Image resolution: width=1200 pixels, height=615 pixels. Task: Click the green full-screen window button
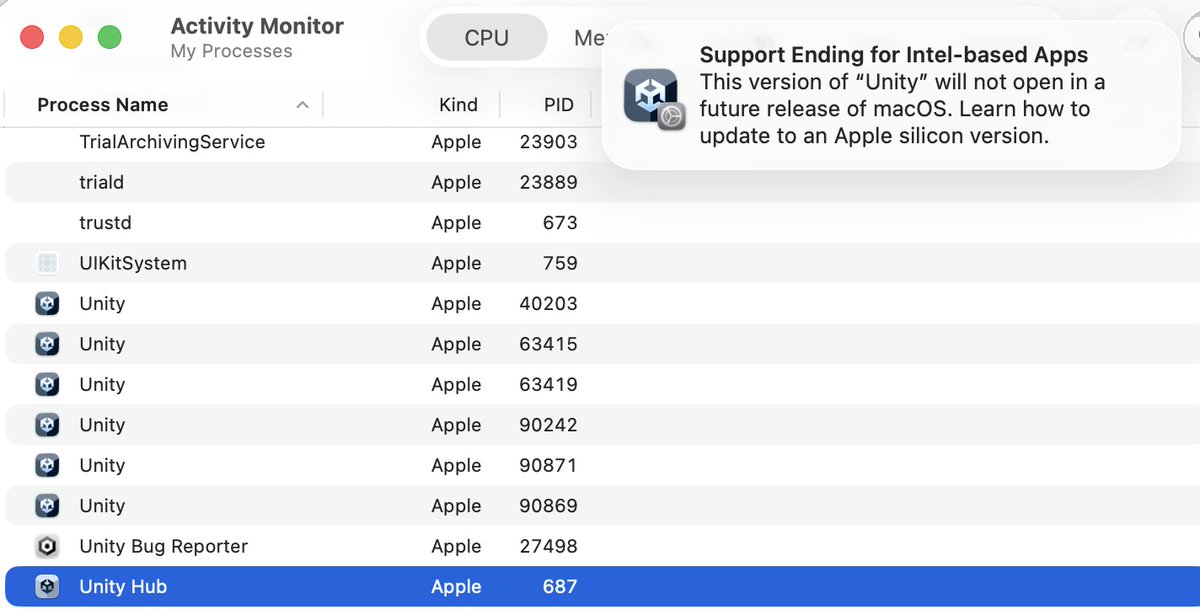click(109, 38)
